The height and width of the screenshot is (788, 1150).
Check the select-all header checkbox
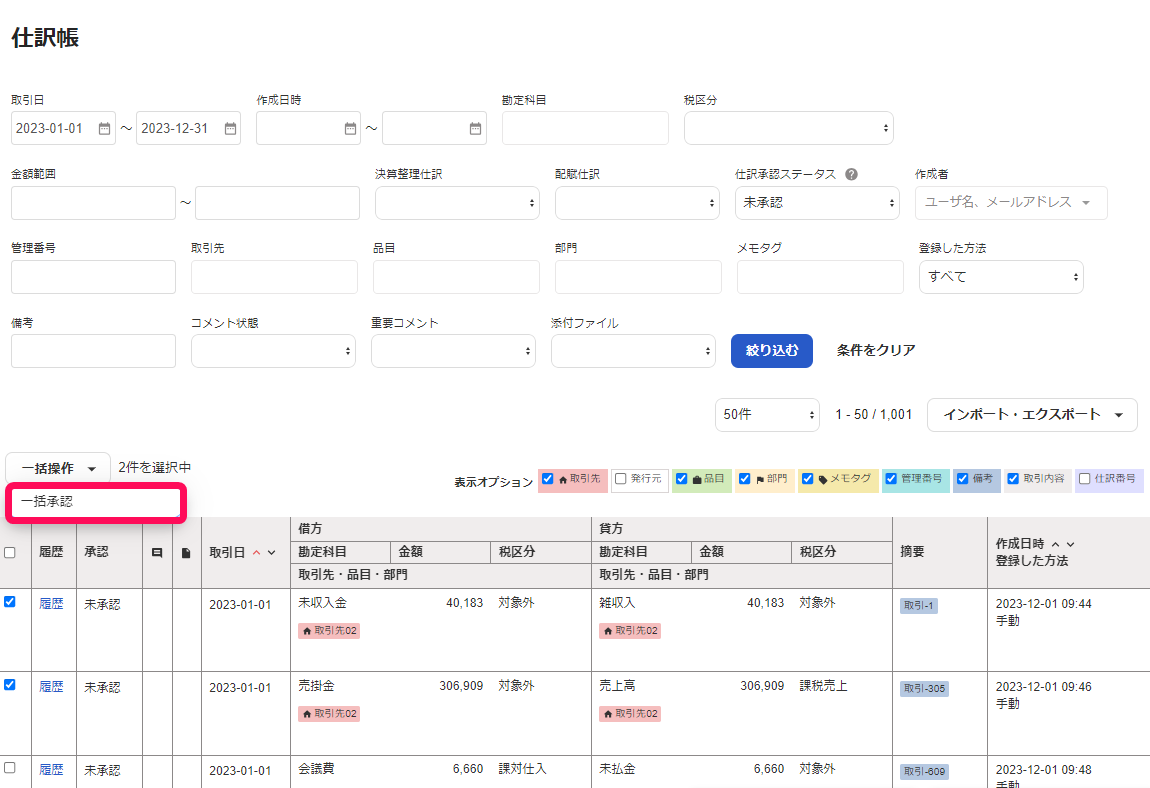pyautogui.click(x=10, y=552)
